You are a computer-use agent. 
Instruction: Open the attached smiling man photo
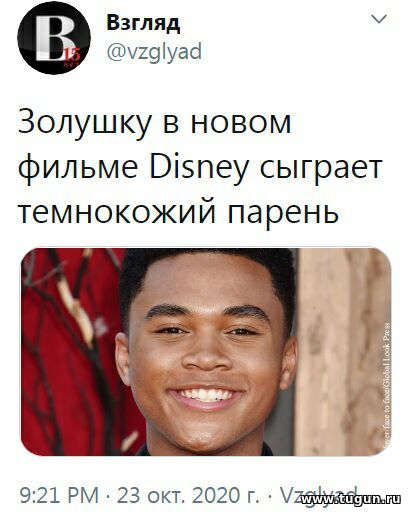206,352
